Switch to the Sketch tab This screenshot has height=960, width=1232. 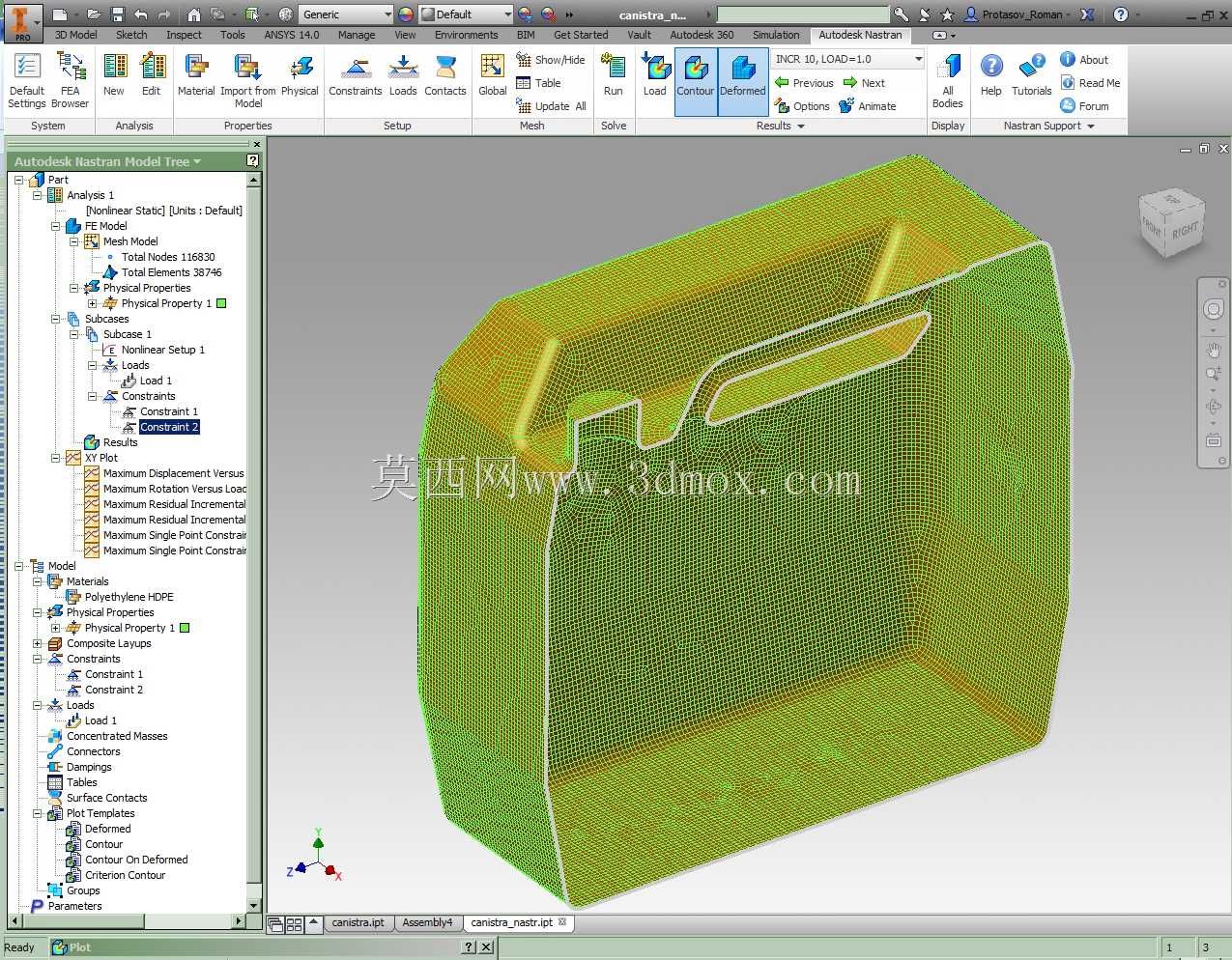(x=131, y=35)
